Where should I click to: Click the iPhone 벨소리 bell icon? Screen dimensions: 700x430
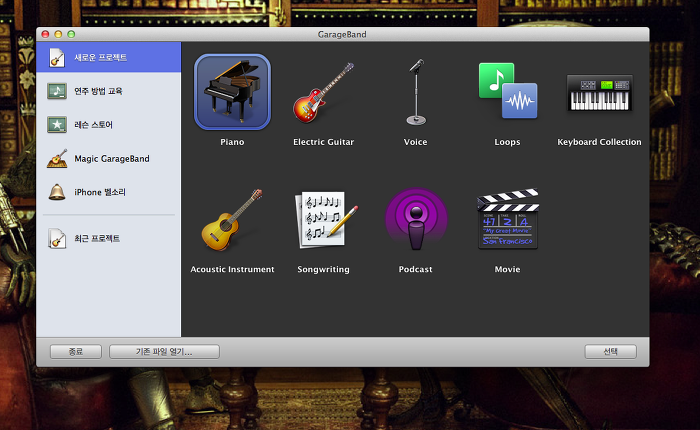point(57,192)
